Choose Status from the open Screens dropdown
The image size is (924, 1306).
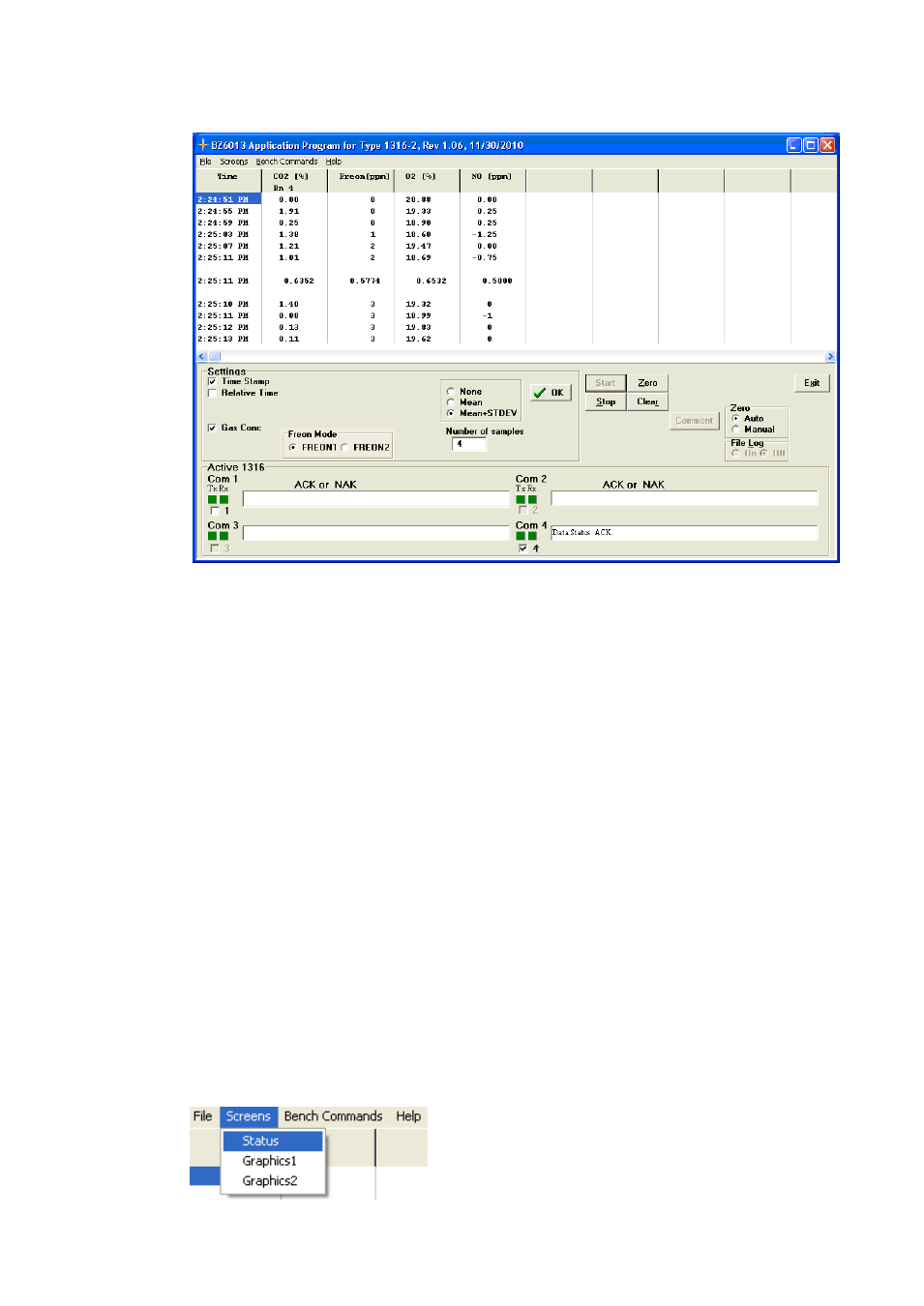tap(273, 1142)
